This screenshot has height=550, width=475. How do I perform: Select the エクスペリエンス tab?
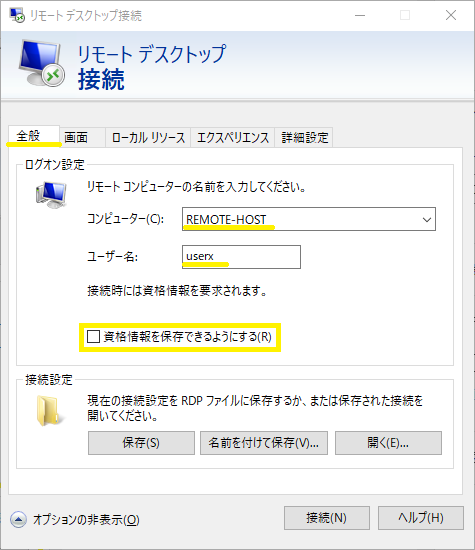coord(233,137)
